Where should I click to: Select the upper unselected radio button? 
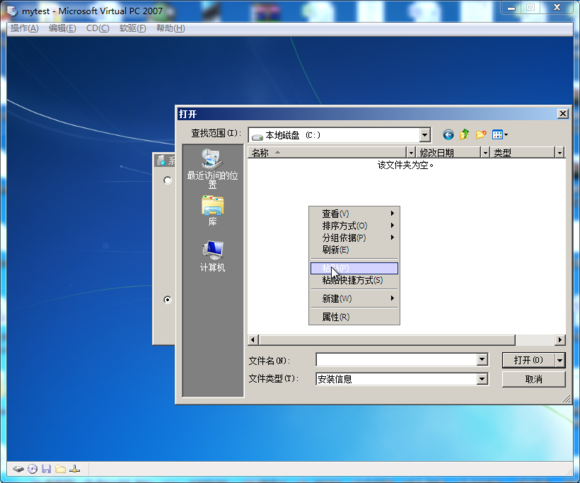(x=167, y=180)
